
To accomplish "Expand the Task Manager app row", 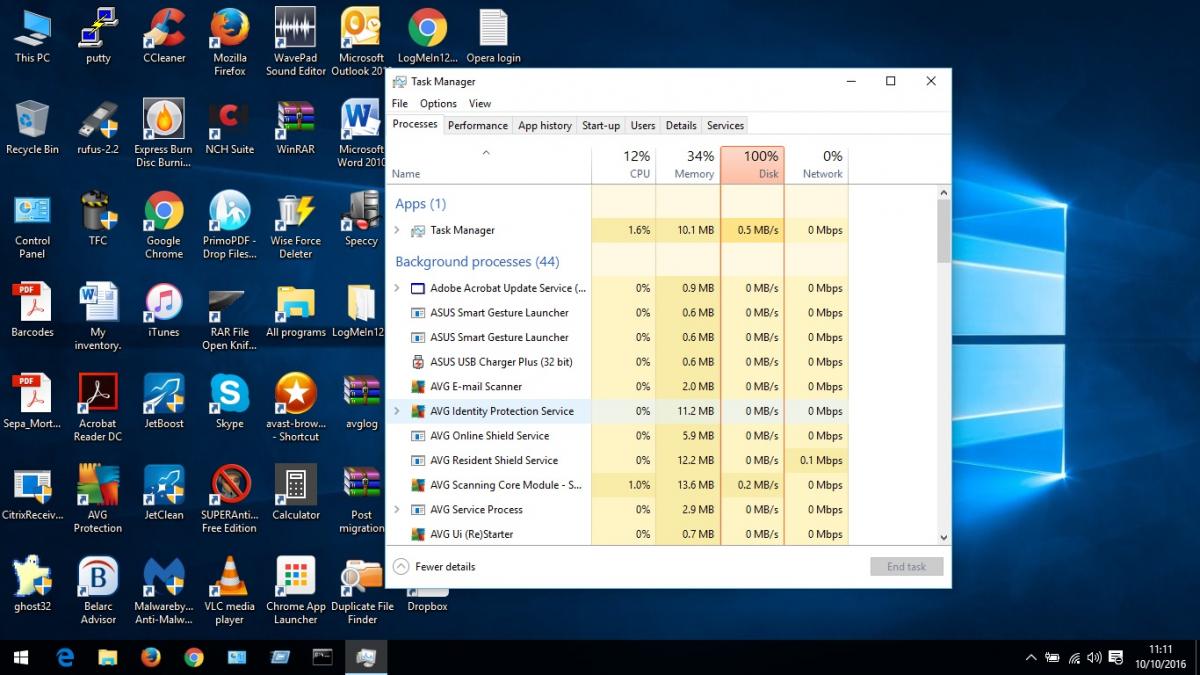I will (397, 230).
